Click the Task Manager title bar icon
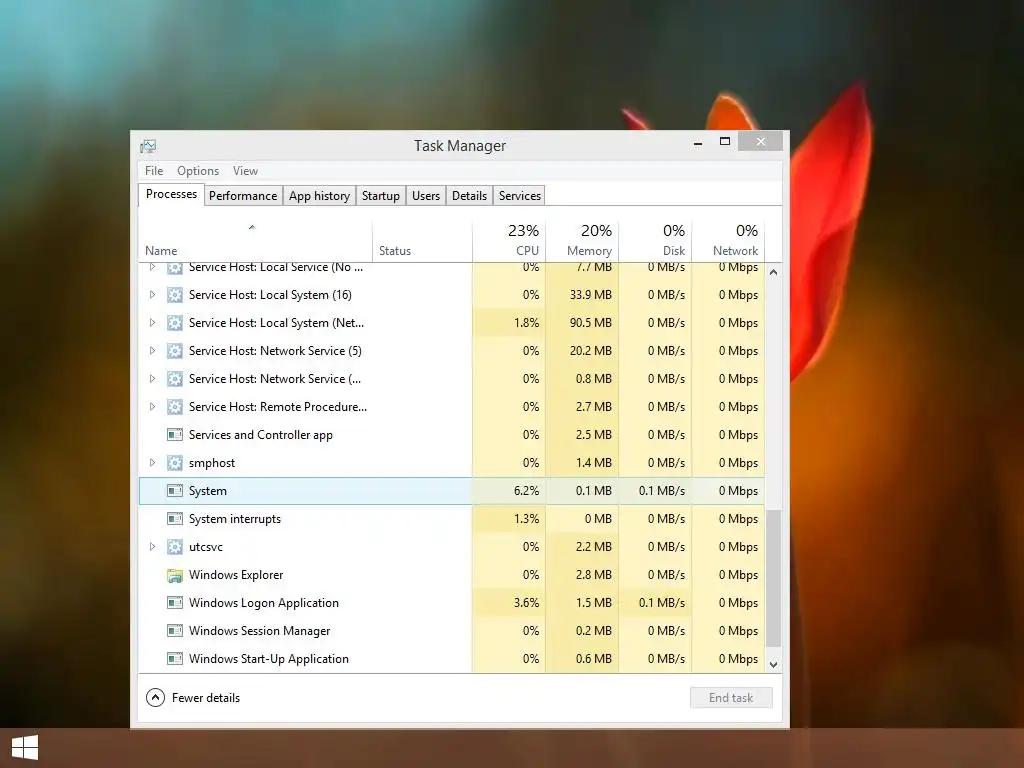Viewport: 1024px width, 768px height. click(x=148, y=146)
